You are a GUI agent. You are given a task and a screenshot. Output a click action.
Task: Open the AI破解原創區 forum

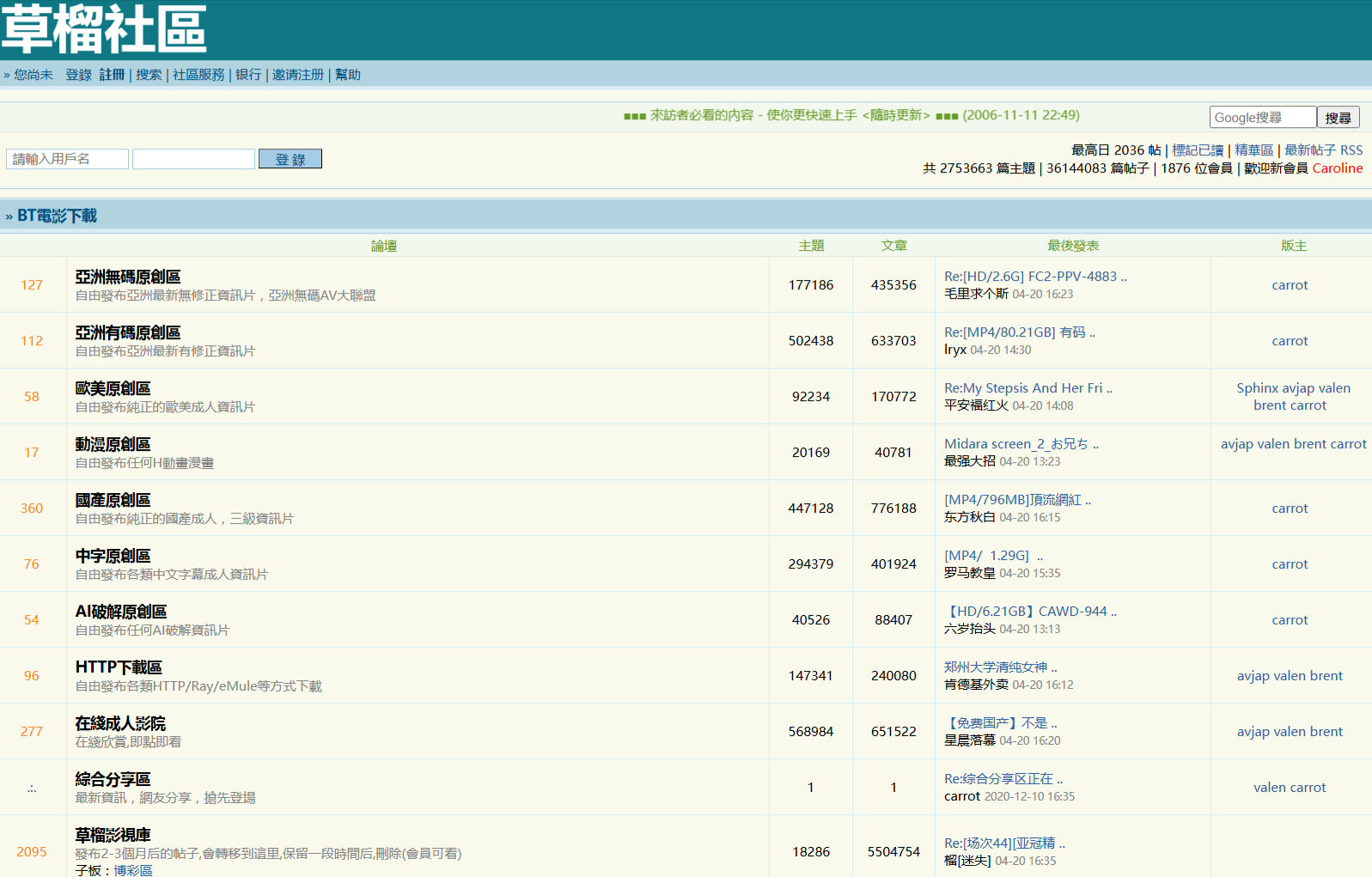(x=121, y=612)
